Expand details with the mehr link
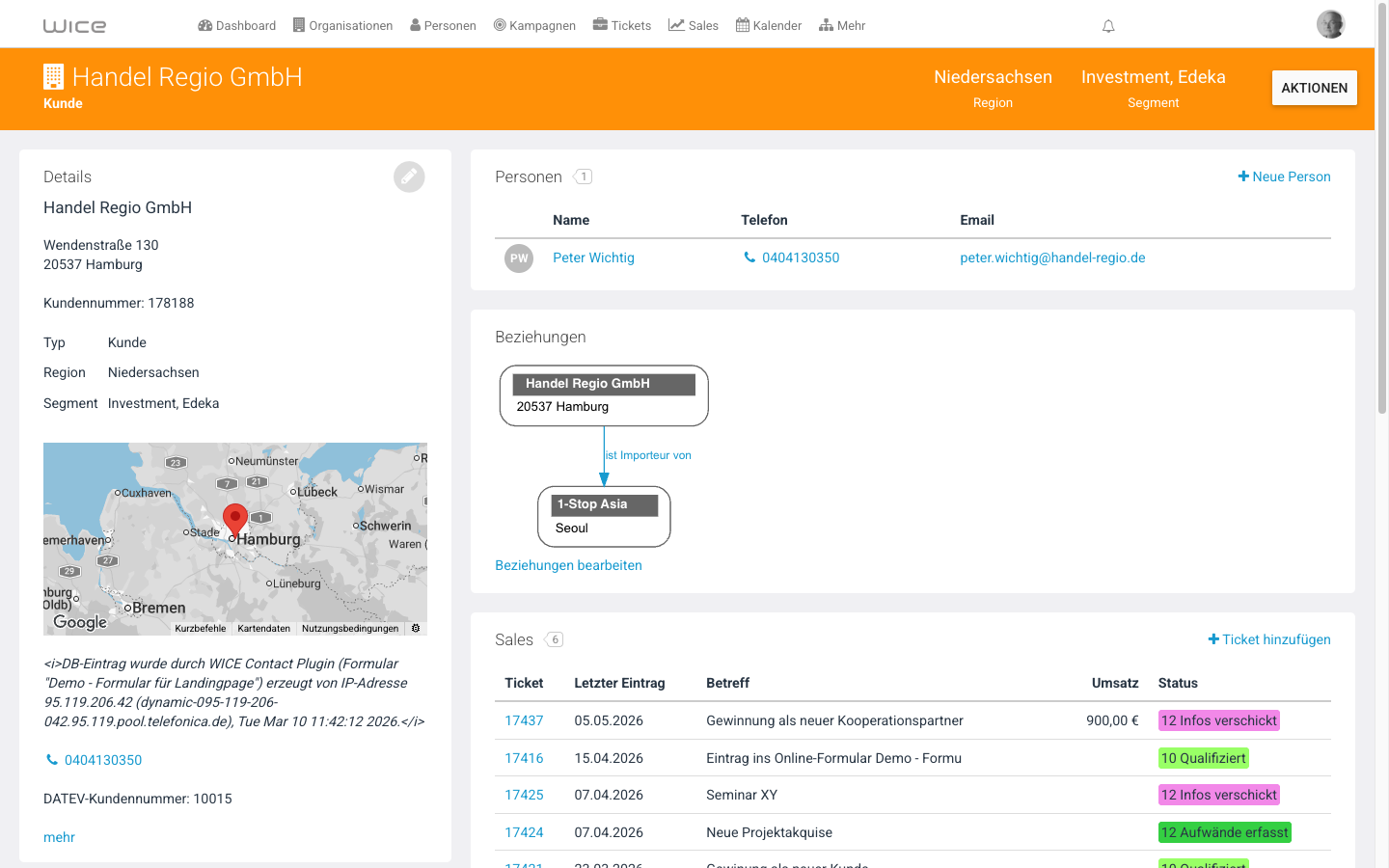 pyautogui.click(x=59, y=837)
